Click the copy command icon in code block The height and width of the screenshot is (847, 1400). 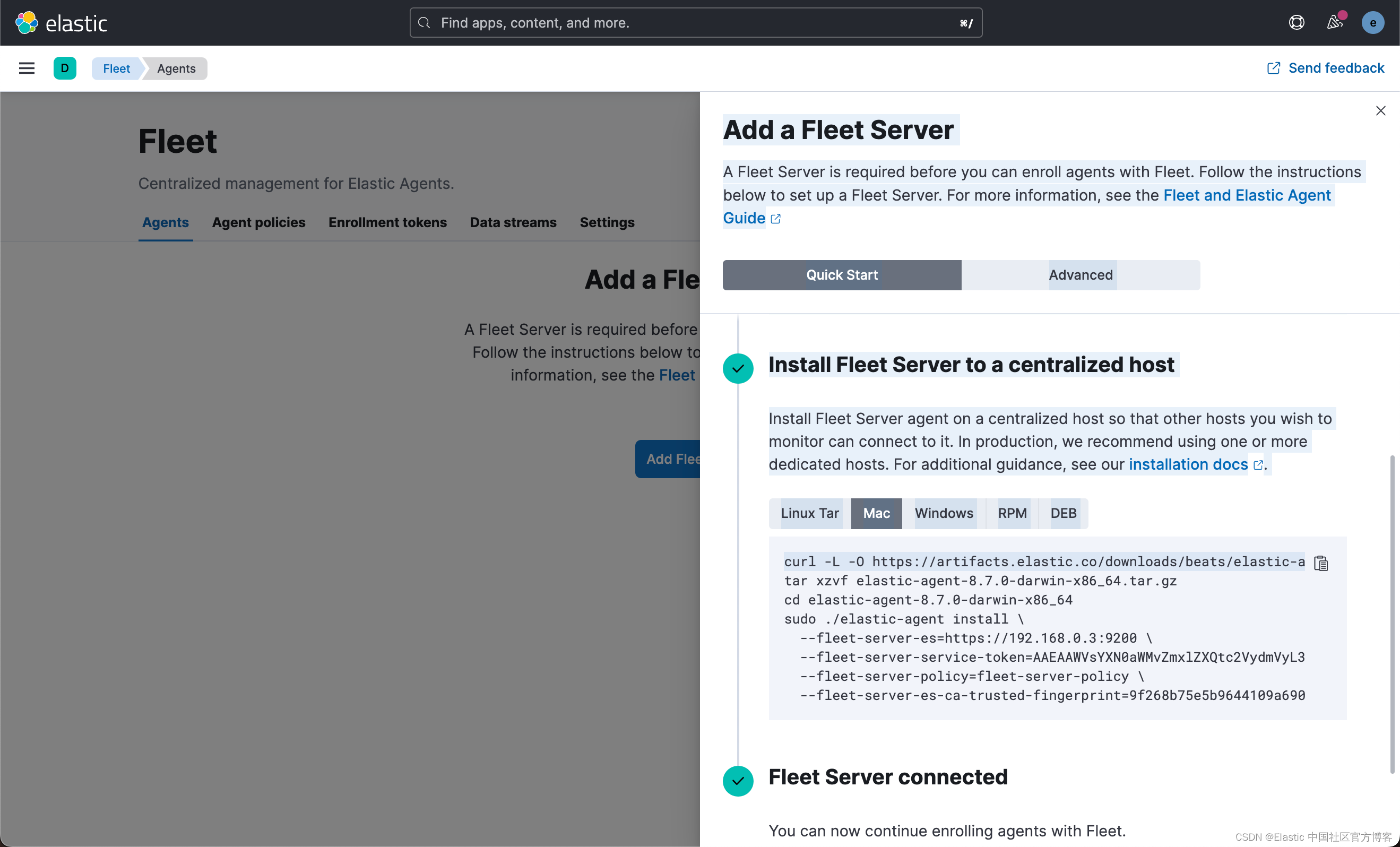coord(1322,563)
